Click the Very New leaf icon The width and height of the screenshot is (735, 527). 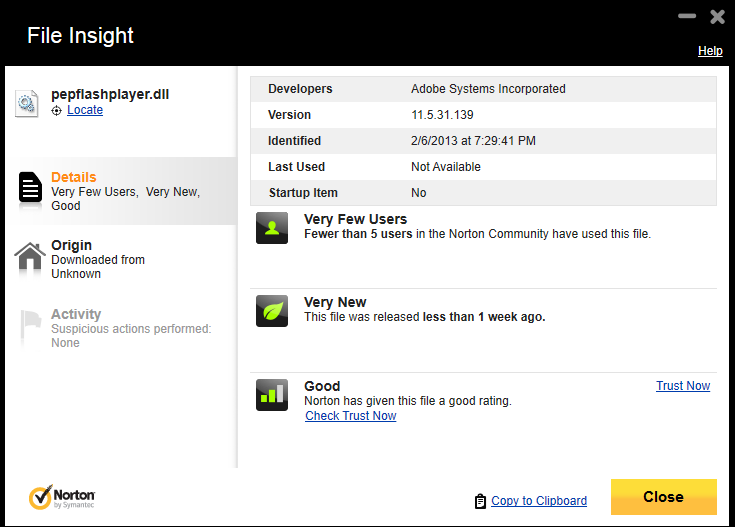[272, 311]
